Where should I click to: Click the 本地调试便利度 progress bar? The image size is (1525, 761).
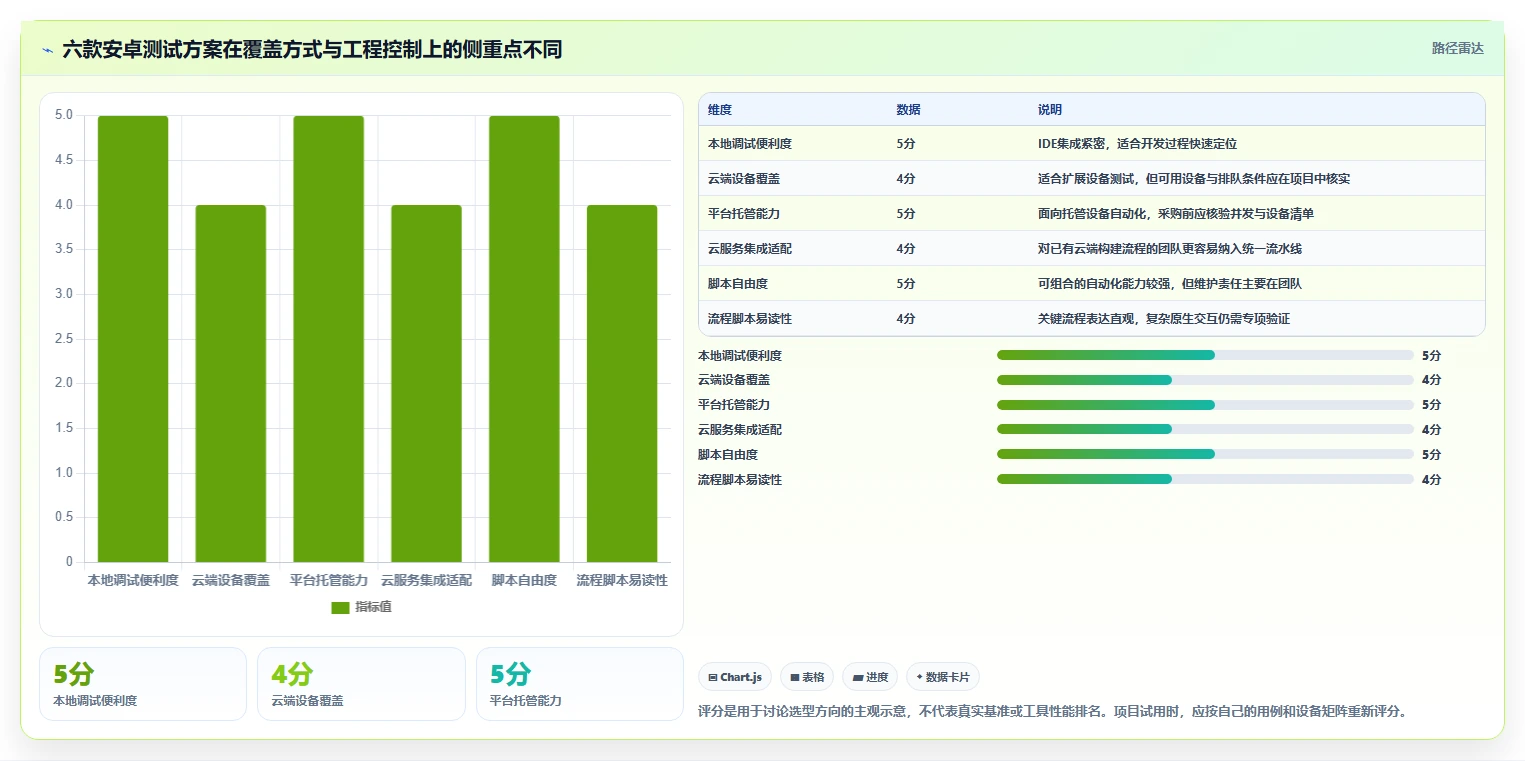(1205, 355)
